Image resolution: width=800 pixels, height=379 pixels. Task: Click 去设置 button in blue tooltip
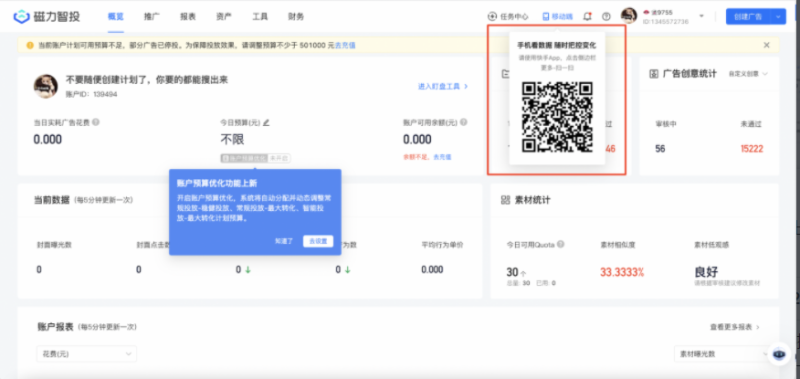click(318, 241)
